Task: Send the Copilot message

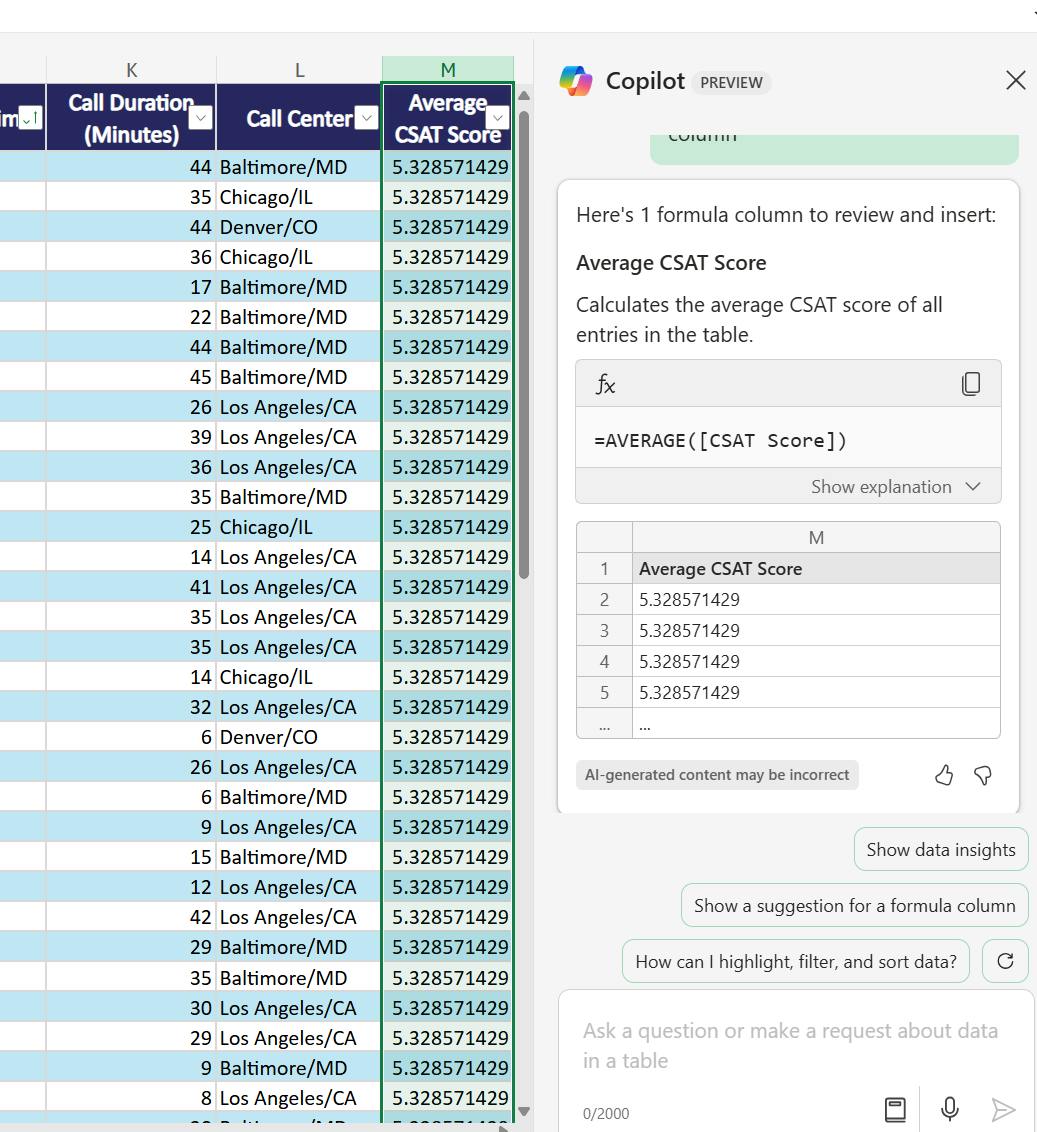Action: coord(1003,1110)
